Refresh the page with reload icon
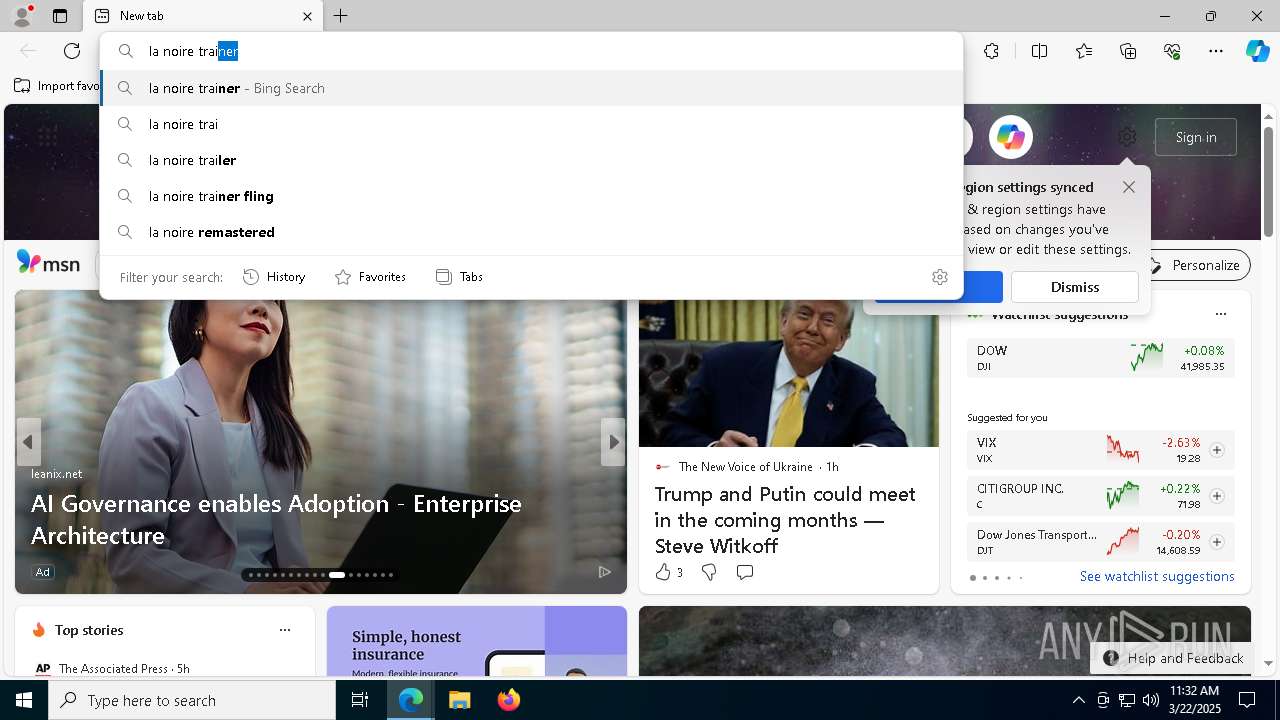This screenshot has height=720, width=1280. (72, 51)
